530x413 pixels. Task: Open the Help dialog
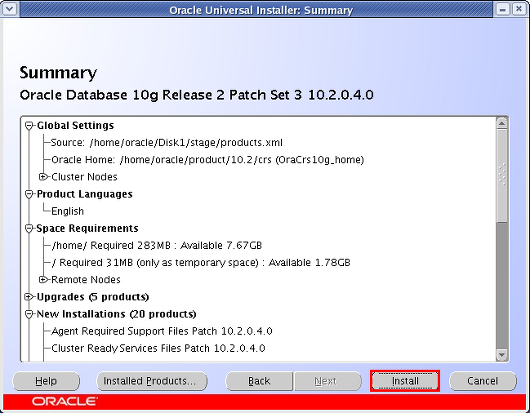(46, 381)
